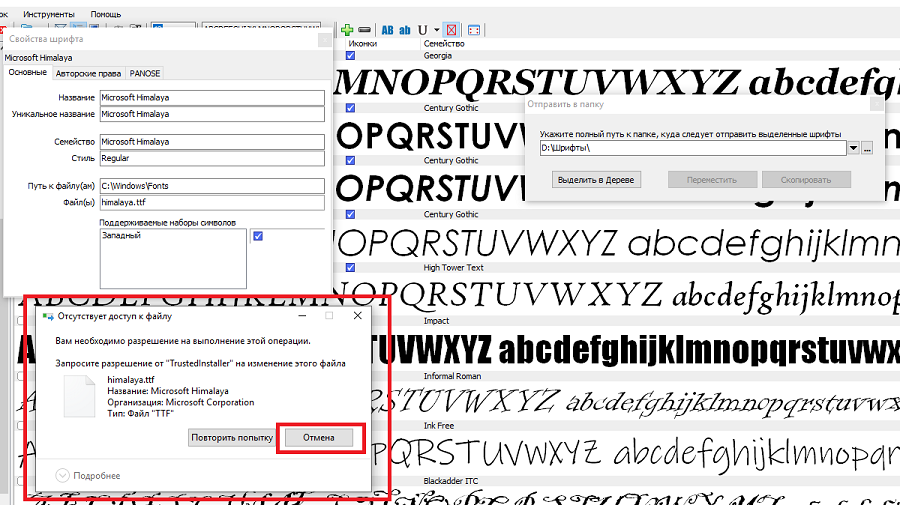Select the lowercase ab preview icon
The image size is (900, 505).
(x=405, y=30)
